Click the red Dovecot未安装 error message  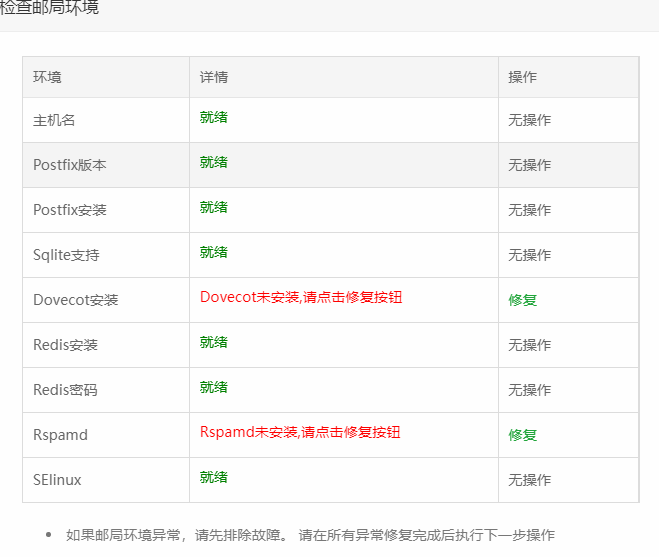pyautogui.click(x=301, y=297)
